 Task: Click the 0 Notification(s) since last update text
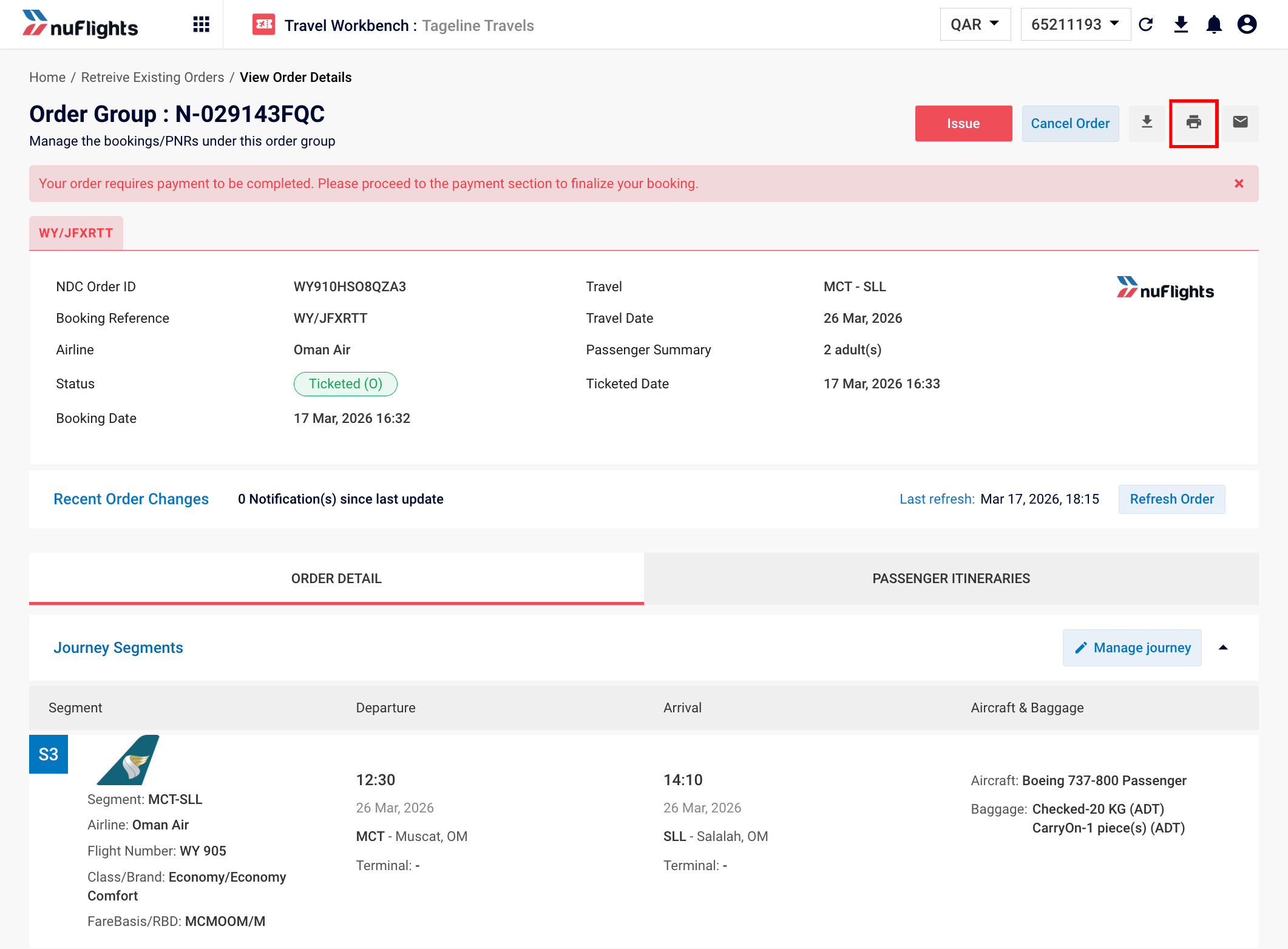(x=341, y=499)
